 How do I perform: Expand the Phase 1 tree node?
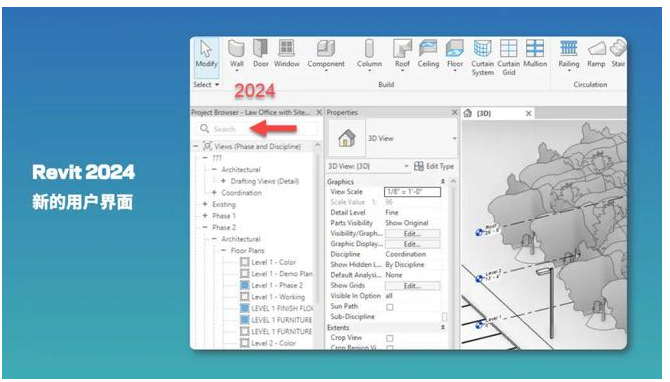click(205, 216)
